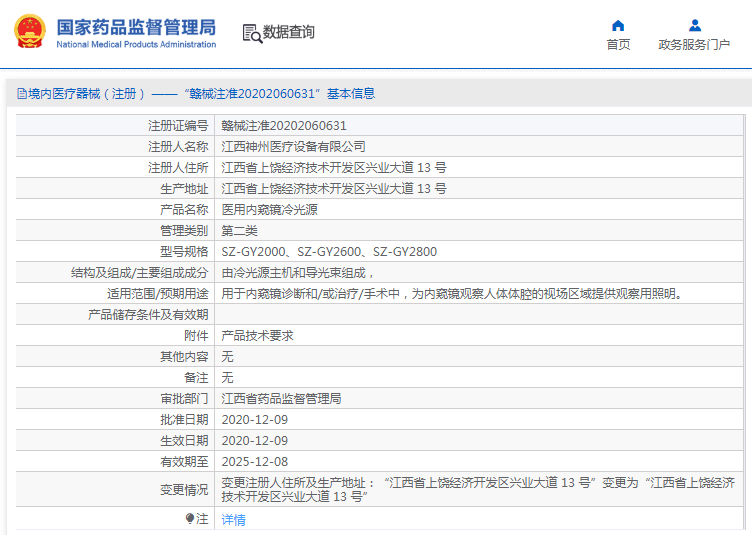
Task: Click 江西省药品监督管理局 approval department
Action: (x=282, y=399)
